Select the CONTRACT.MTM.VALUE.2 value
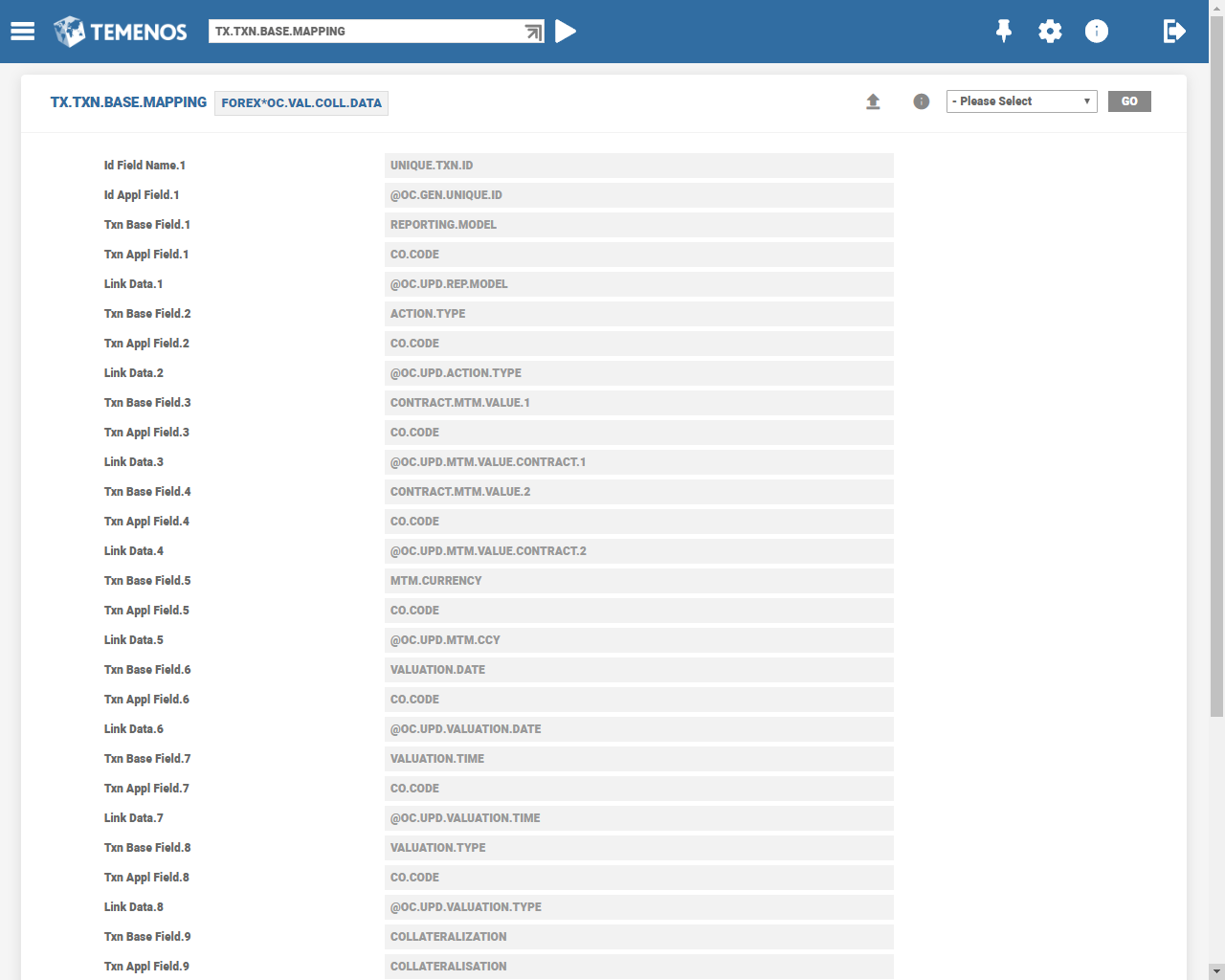1225x980 pixels. coord(639,492)
